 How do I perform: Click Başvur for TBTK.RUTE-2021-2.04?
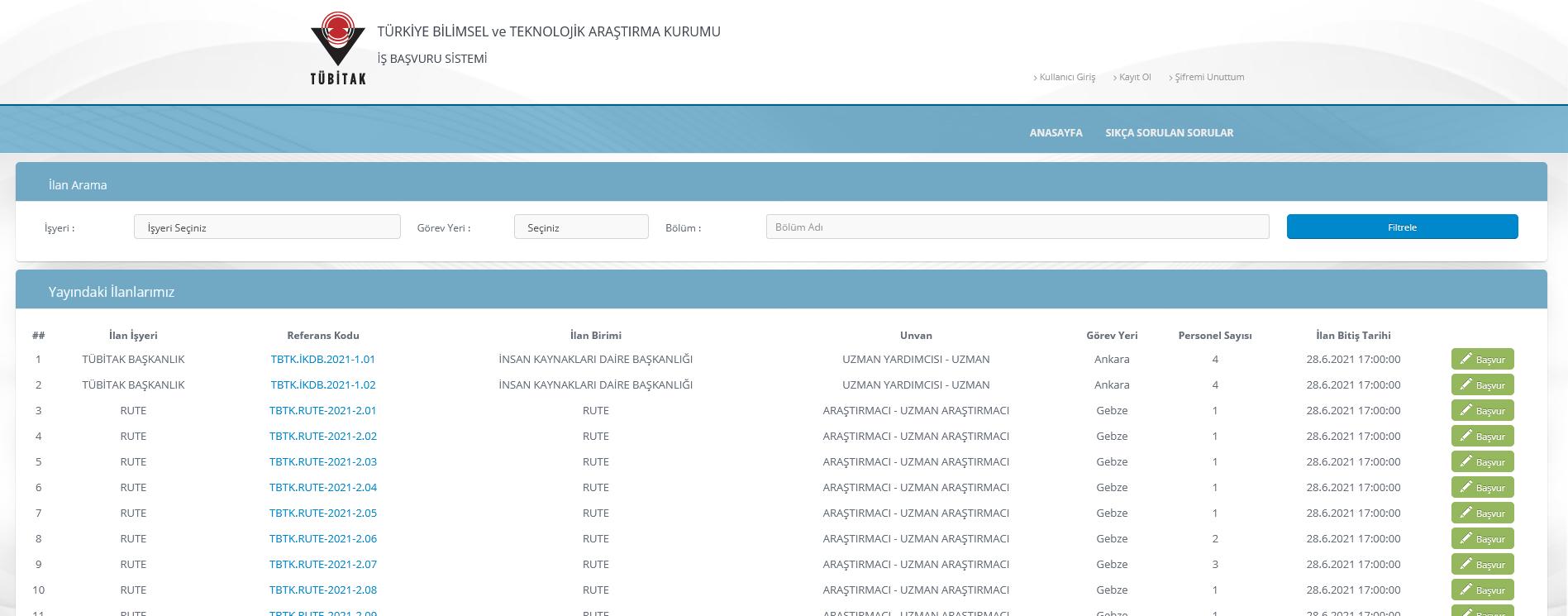coord(1482,487)
